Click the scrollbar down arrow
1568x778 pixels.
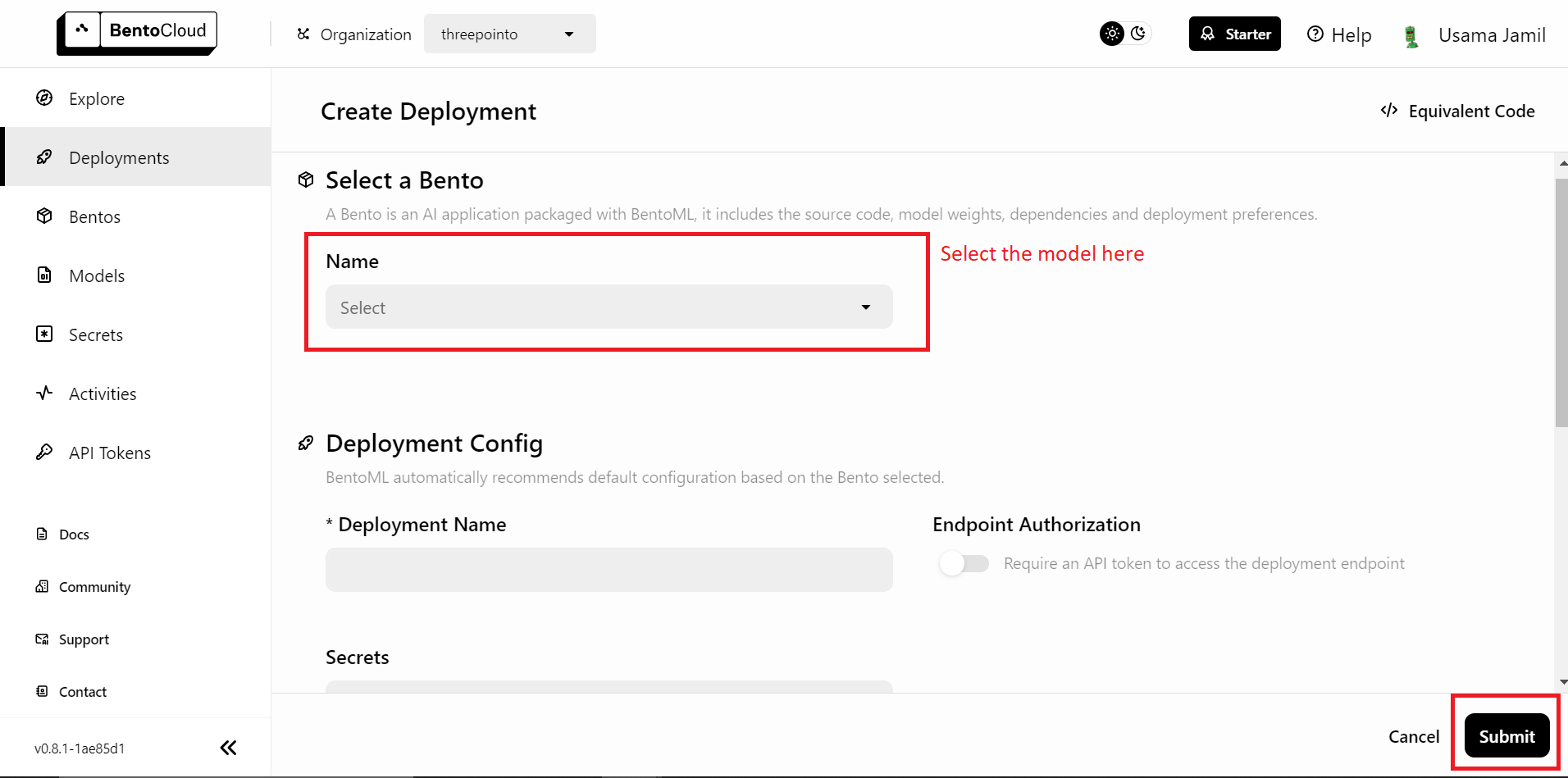coord(1562,682)
